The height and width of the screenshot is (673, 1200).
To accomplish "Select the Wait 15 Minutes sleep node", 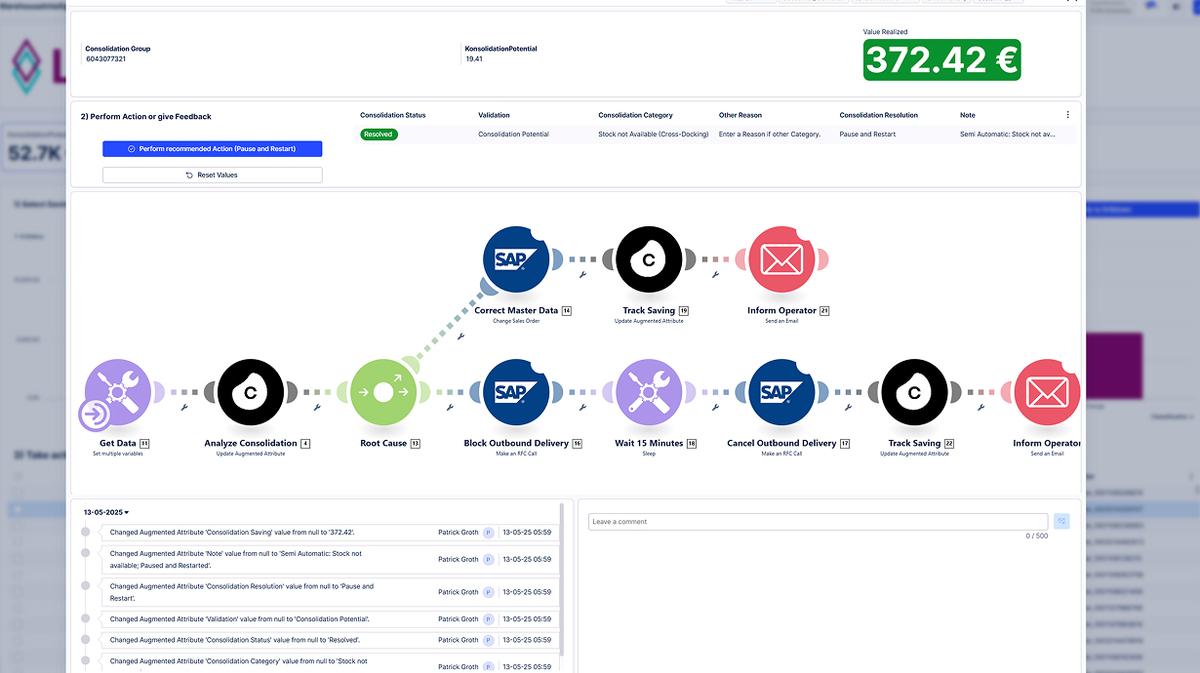I will pyautogui.click(x=648, y=393).
